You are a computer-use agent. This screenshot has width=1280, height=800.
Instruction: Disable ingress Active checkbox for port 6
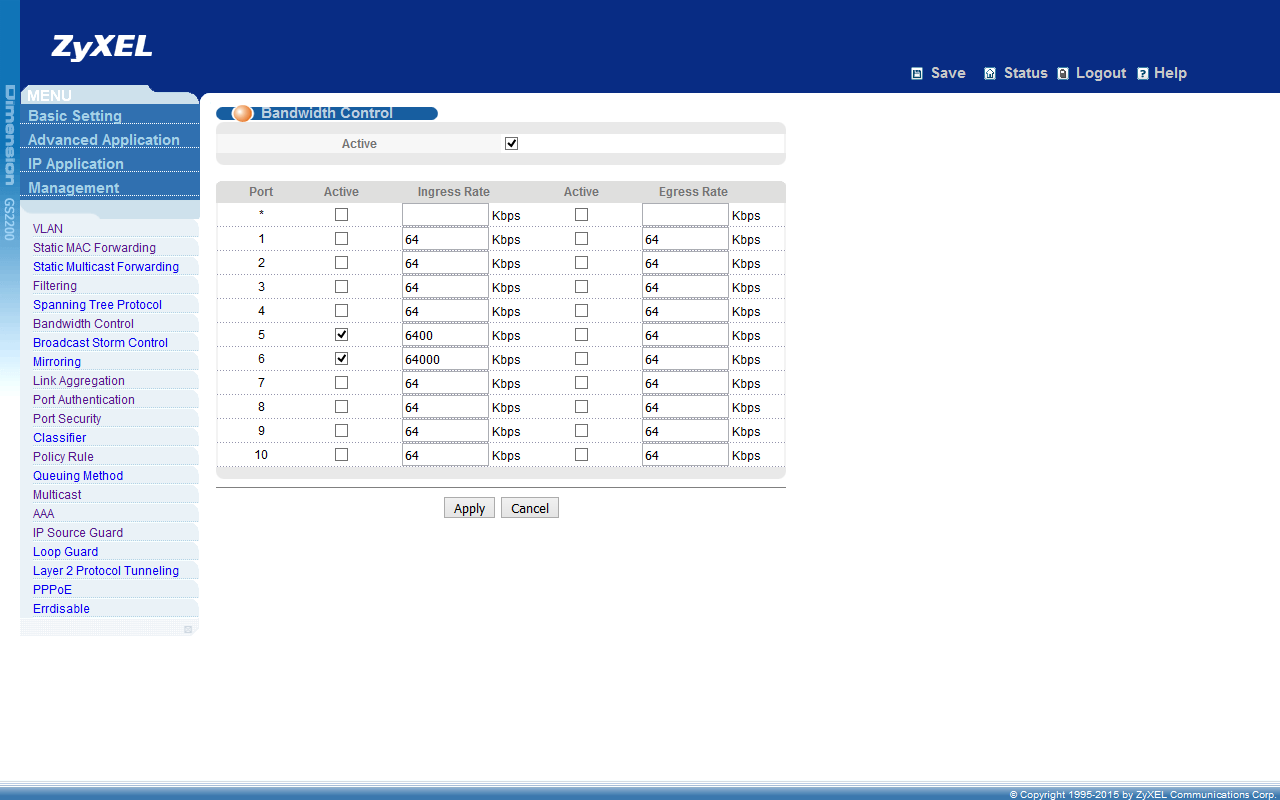click(341, 359)
